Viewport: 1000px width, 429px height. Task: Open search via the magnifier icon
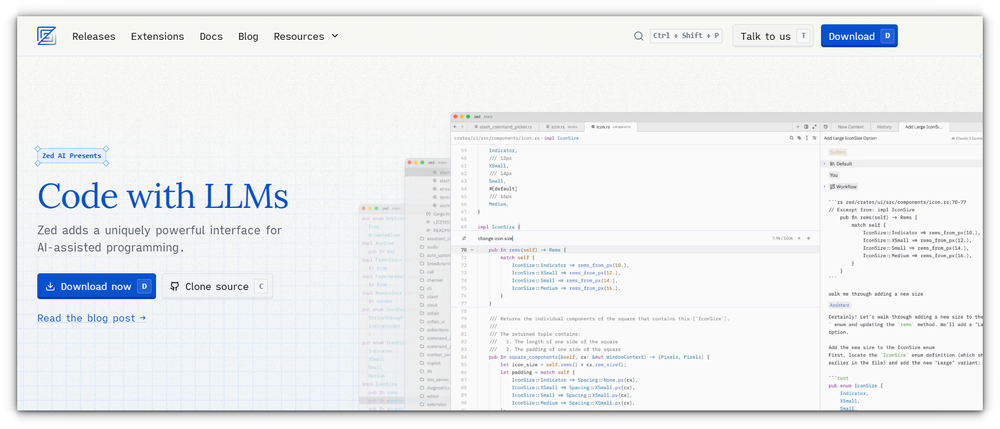coord(638,36)
